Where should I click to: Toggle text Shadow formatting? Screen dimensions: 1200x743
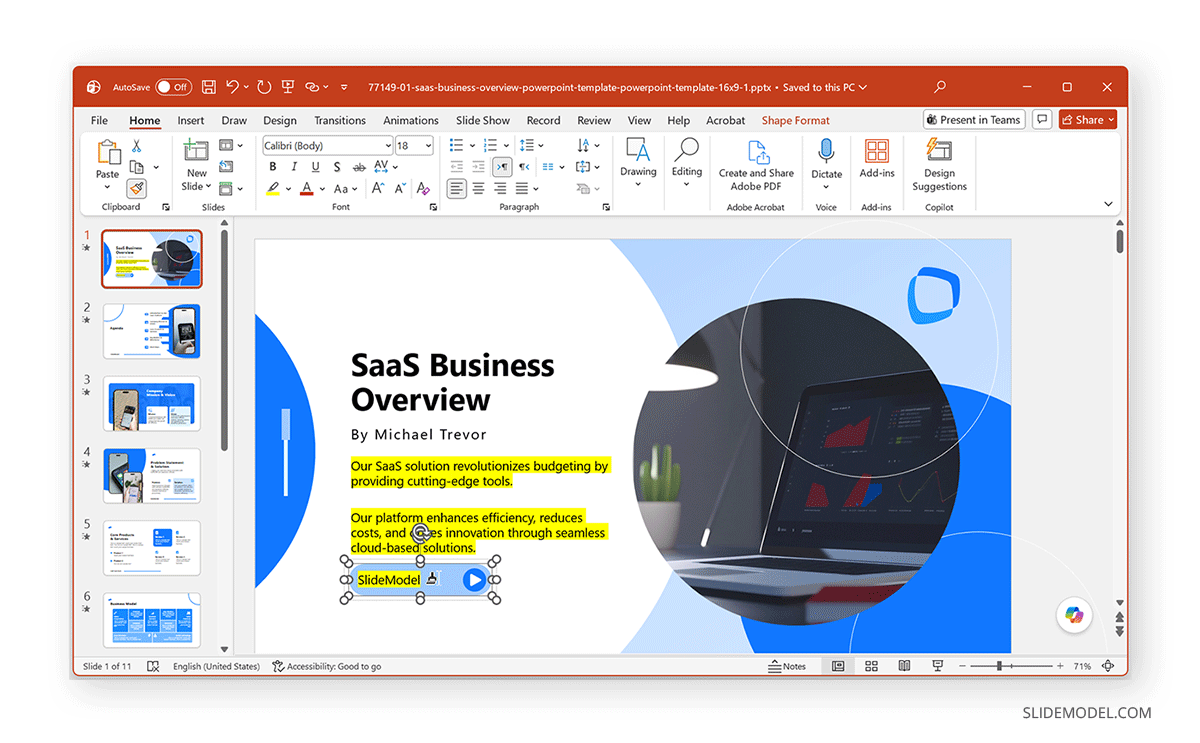337,167
